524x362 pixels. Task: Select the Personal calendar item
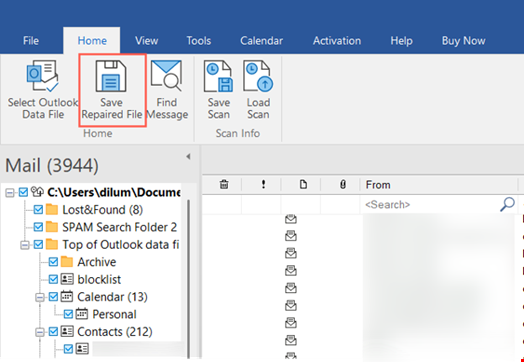[114, 314]
